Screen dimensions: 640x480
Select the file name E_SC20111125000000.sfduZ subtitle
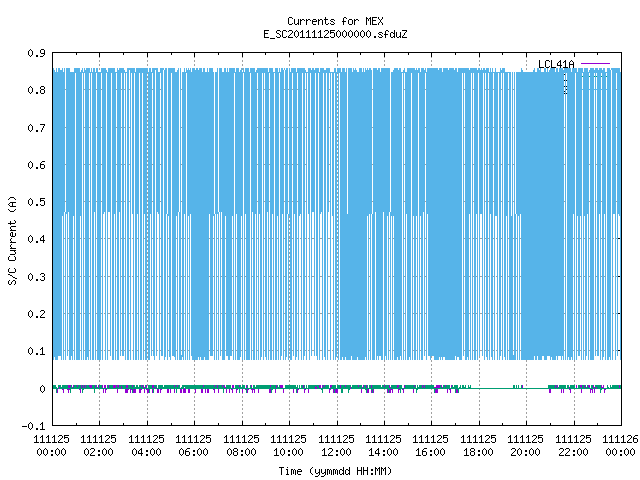pos(335,34)
